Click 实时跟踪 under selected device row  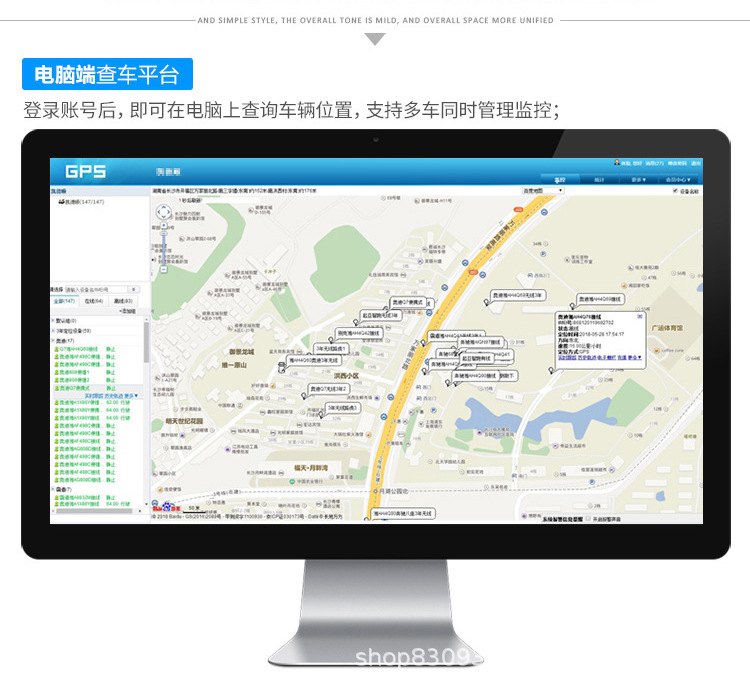94,396
